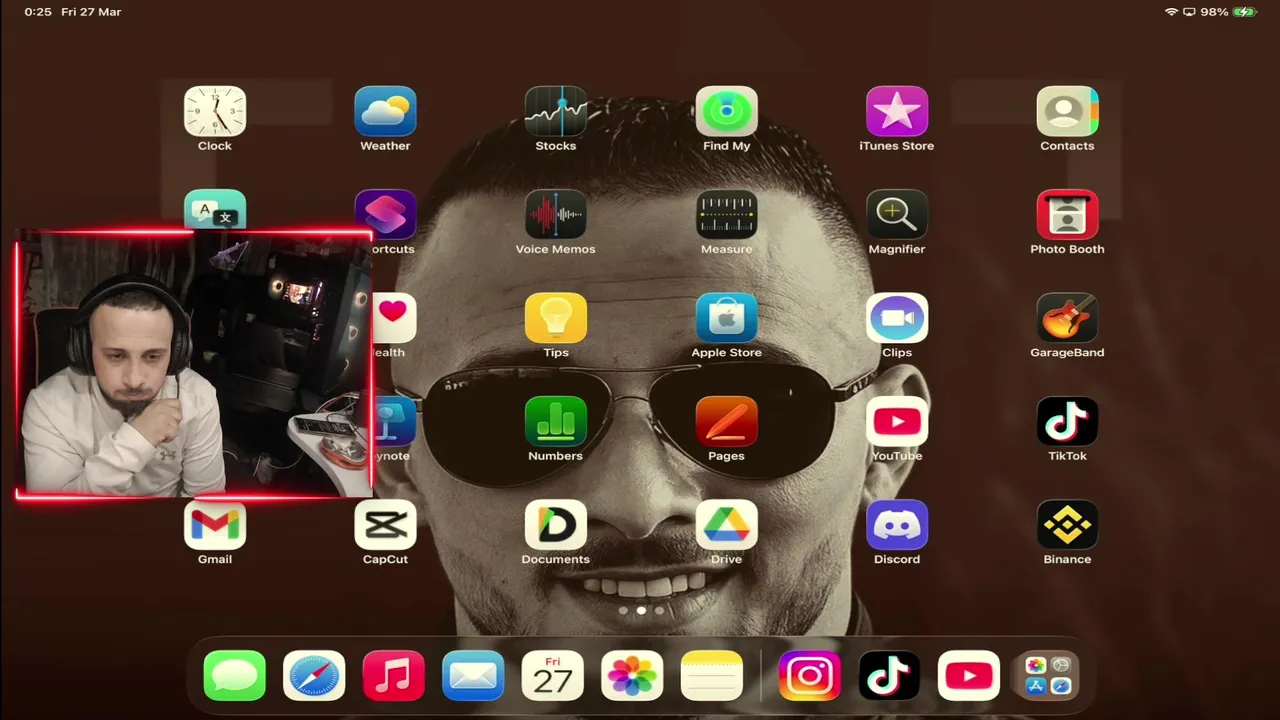Viewport: 1280px width, 720px height.
Task: Open Photo Booth
Action: [1067, 215]
